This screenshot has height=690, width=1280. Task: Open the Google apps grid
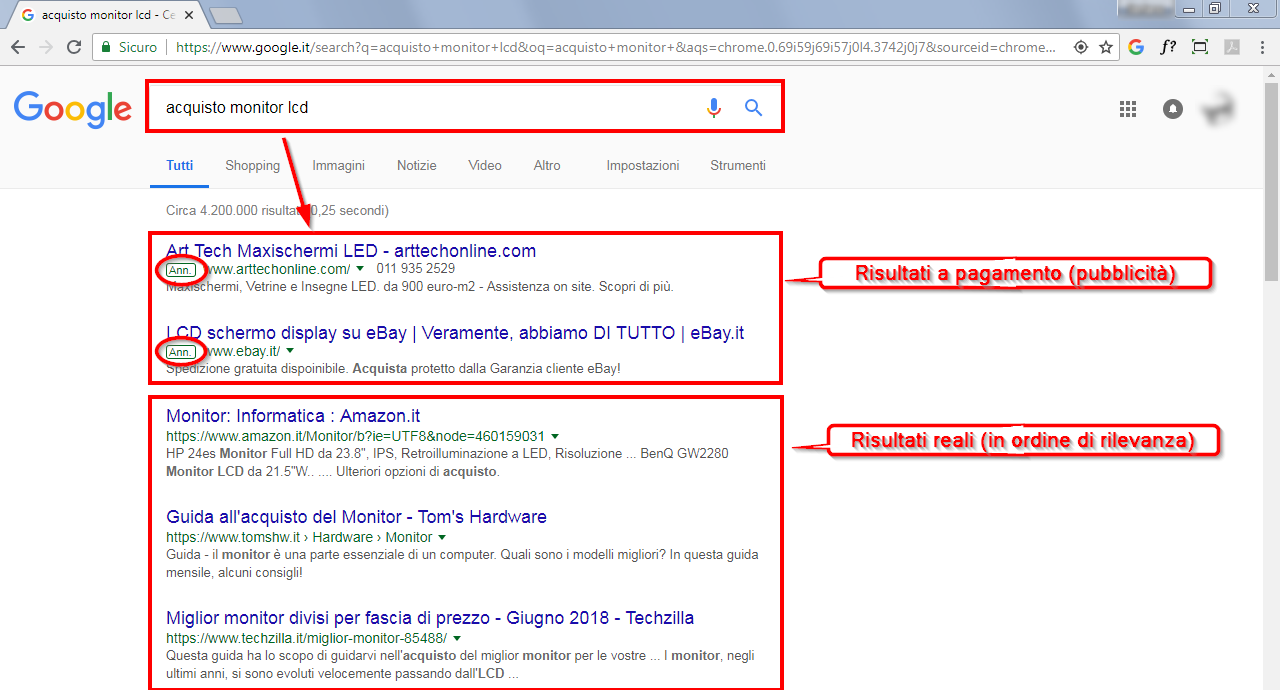[x=1128, y=109]
